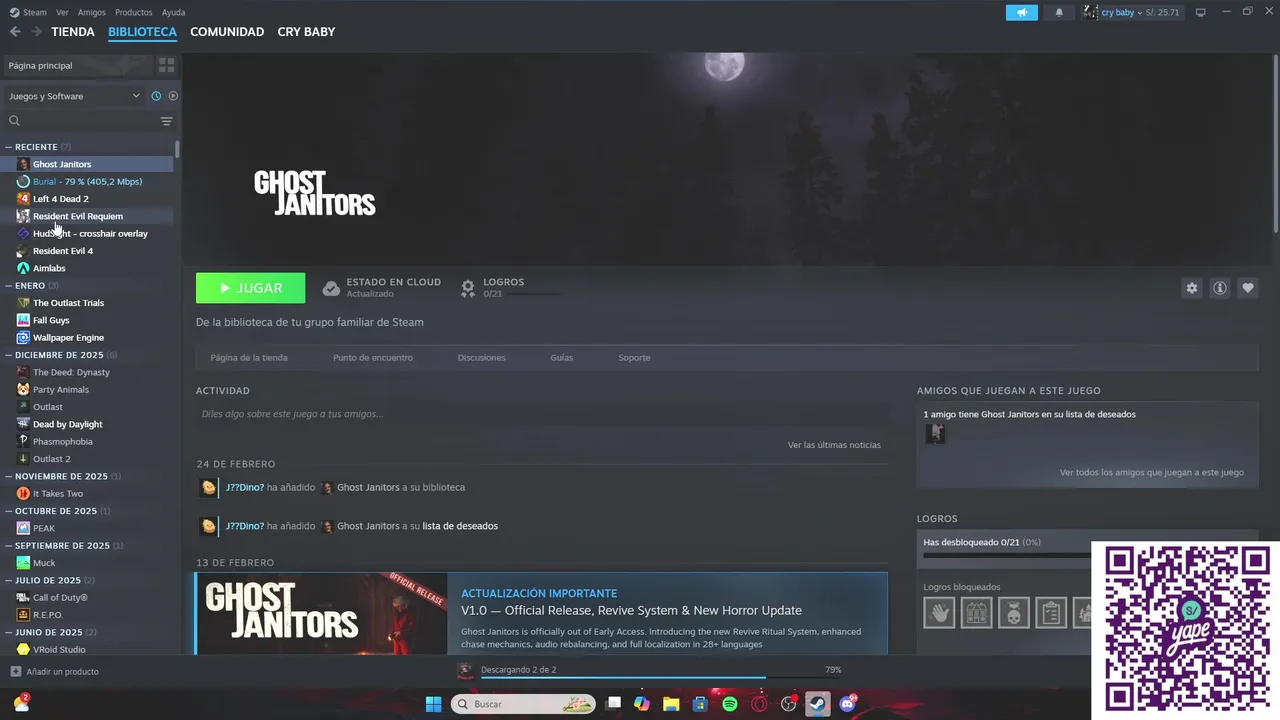Screen dimensions: 1280x720
Task: Click the Burial download progress circle icon
Action: point(23,182)
